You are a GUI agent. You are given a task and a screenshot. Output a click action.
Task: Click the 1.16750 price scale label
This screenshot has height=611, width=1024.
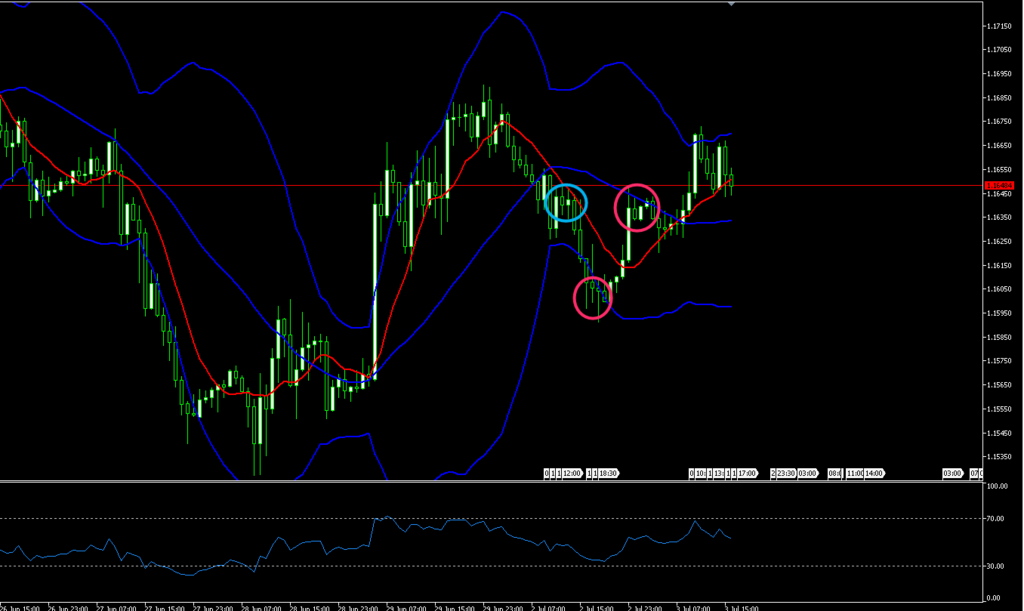[x=999, y=121]
